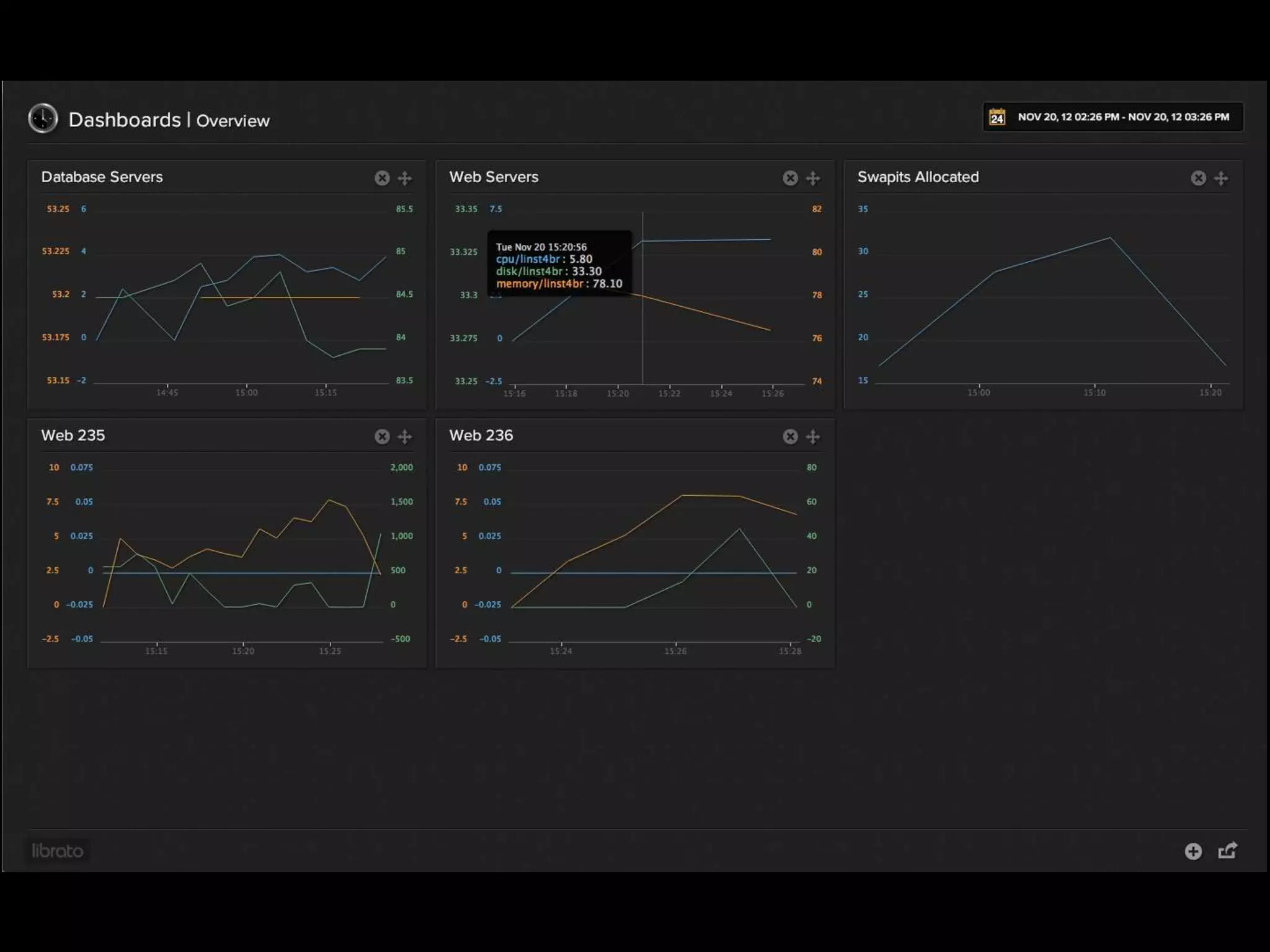
Task: Click the clock logo icon beside Dashboards
Action: click(x=43, y=118)
